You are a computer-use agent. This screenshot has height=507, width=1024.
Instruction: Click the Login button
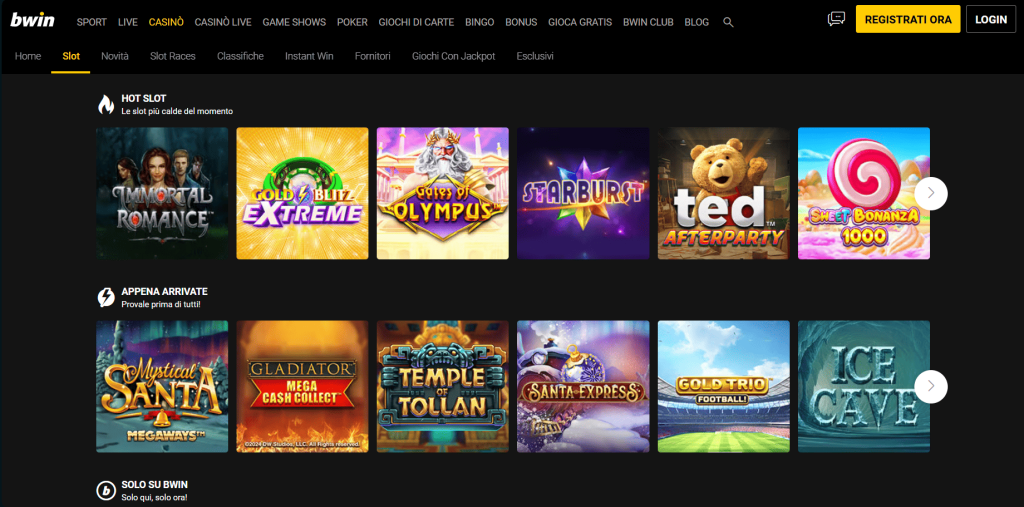[991, 20]
